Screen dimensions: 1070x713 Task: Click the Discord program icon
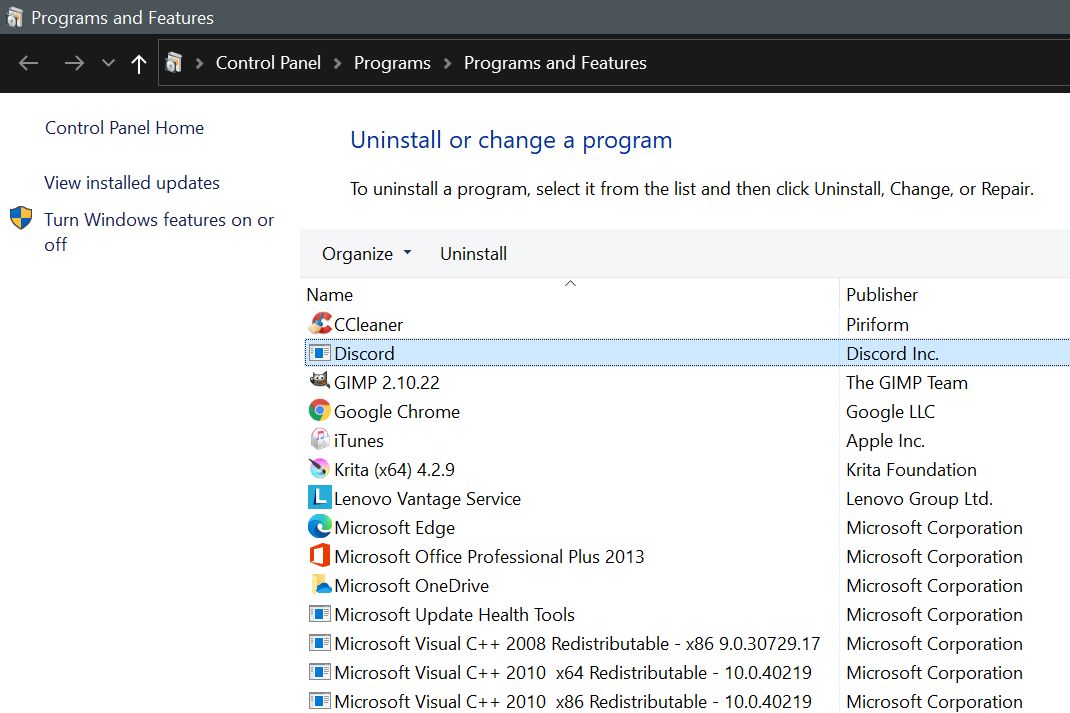(320, 353)
